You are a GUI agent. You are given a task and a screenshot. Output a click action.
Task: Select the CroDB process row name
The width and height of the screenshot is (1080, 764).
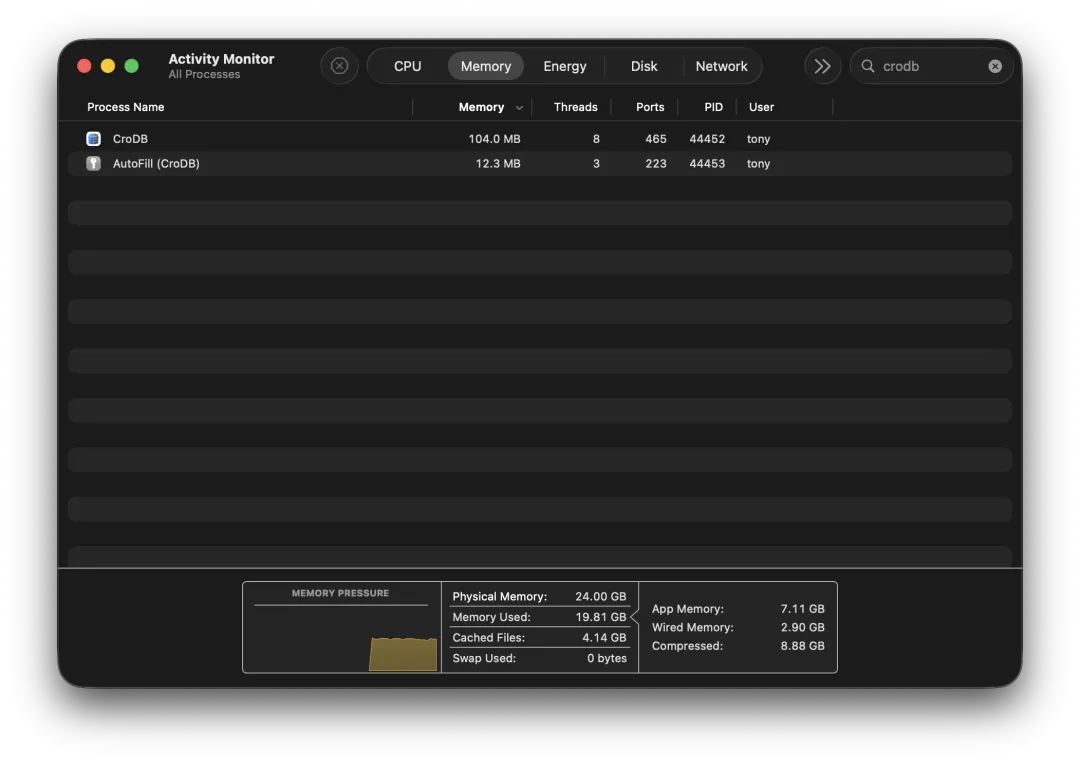coord(130,138)
